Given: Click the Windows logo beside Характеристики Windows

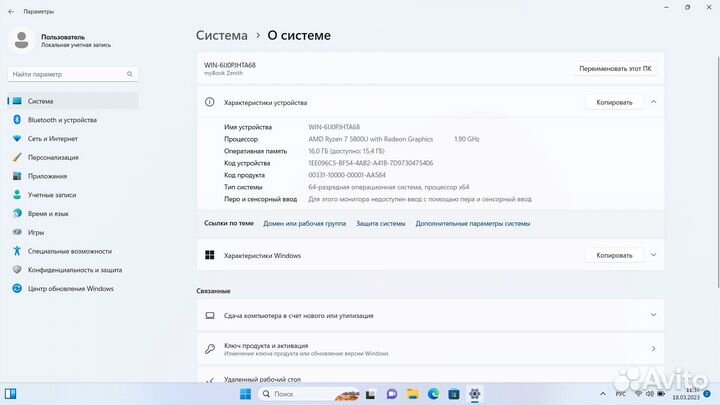Looking at the screenshot, I should click(x=209, y=255).
